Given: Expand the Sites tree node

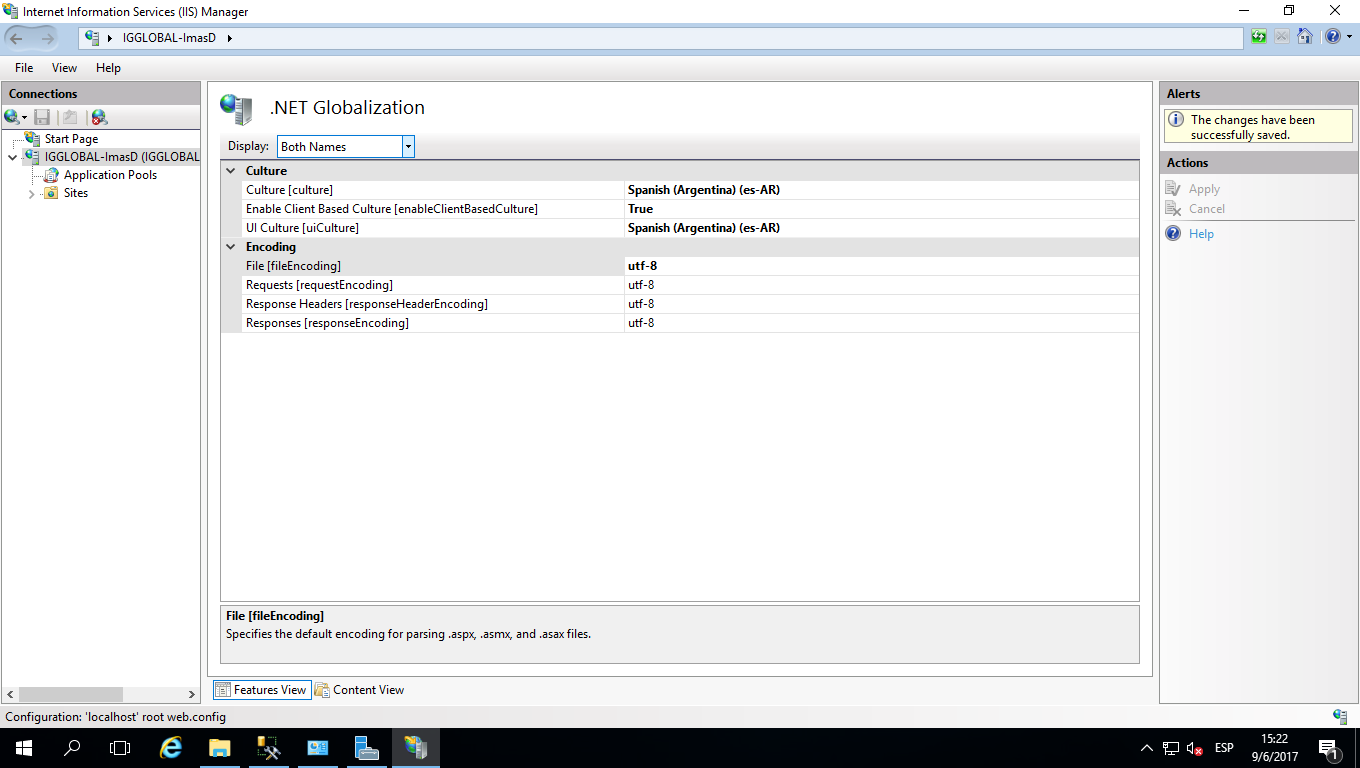Looking at the screenshot, I should click(32, 194).
